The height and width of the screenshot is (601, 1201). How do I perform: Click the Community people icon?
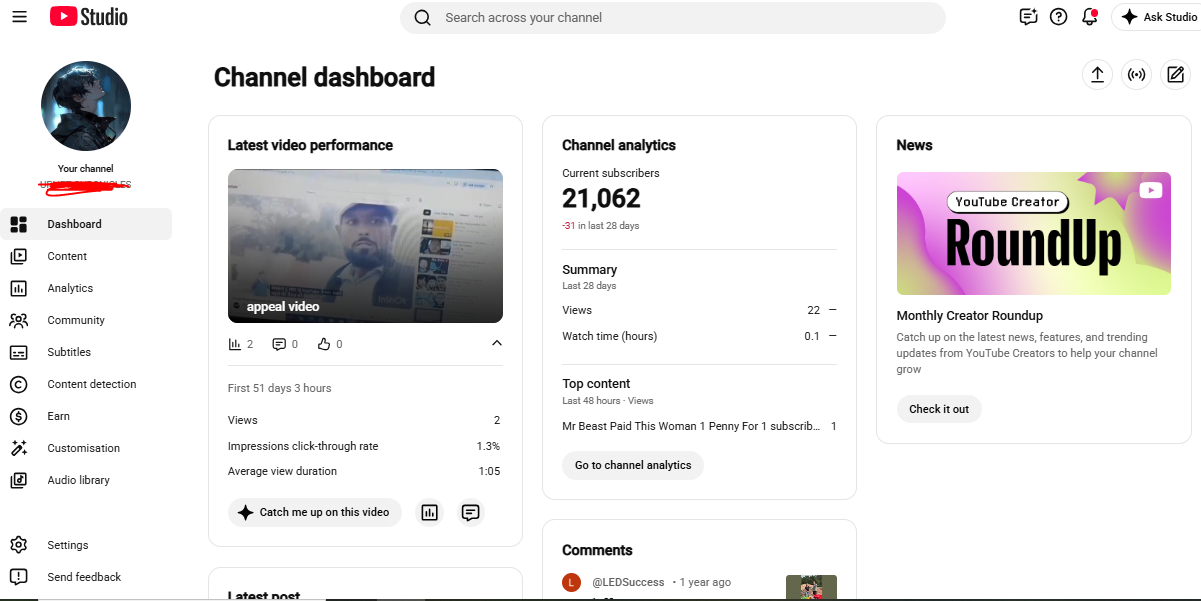click(x=18, y=320)
